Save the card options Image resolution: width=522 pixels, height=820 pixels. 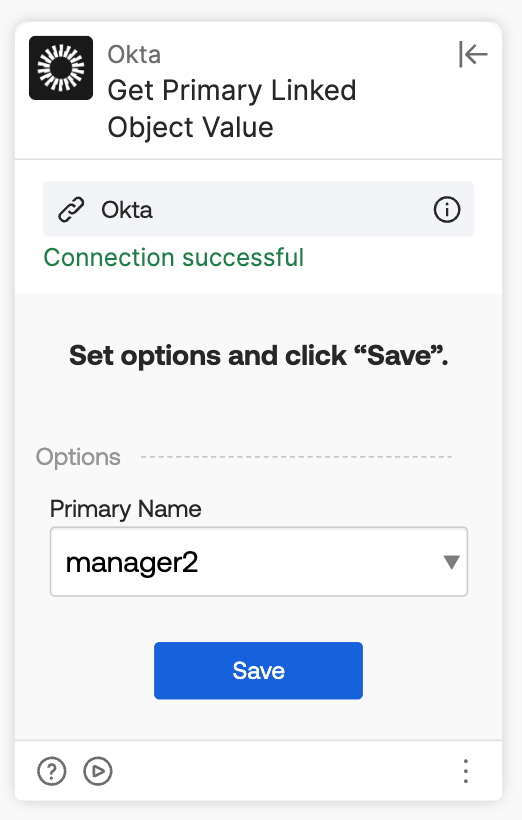coord(258,670)
